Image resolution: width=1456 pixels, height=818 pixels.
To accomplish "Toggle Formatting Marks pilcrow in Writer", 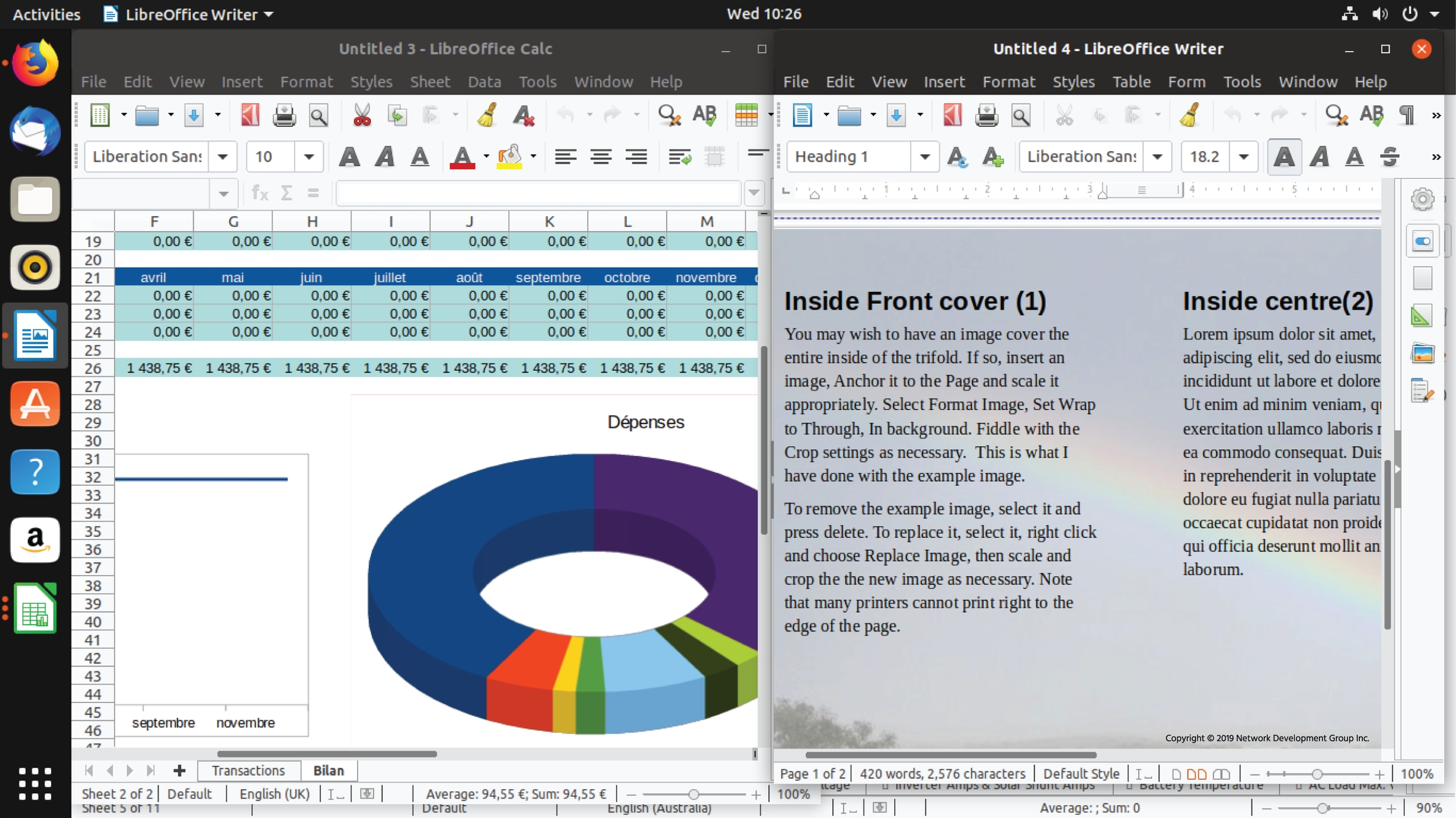I will [x=1407, y=116].
